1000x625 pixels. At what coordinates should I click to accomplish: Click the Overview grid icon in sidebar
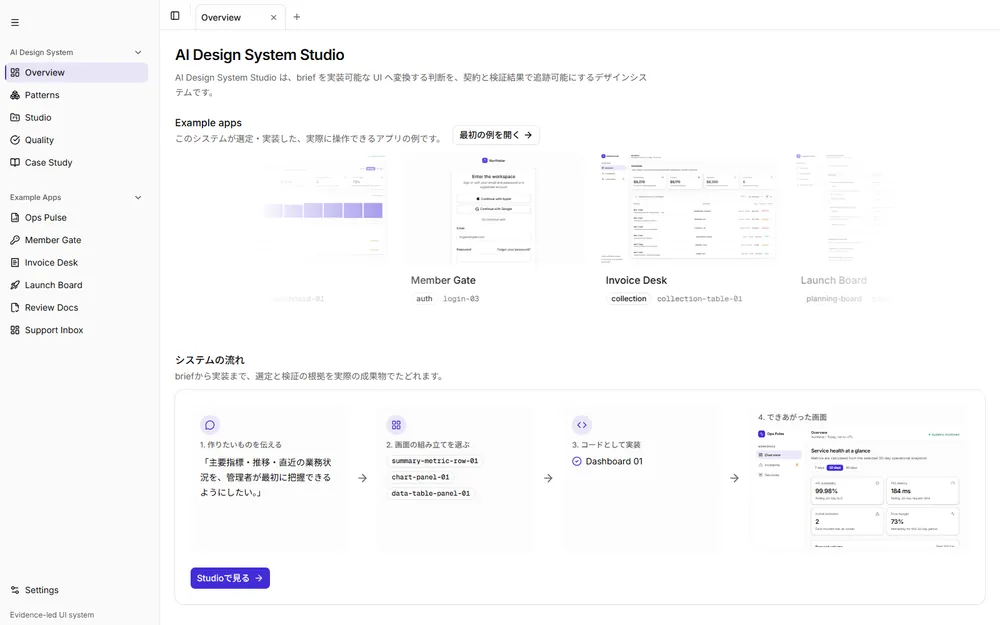[15, 73]
